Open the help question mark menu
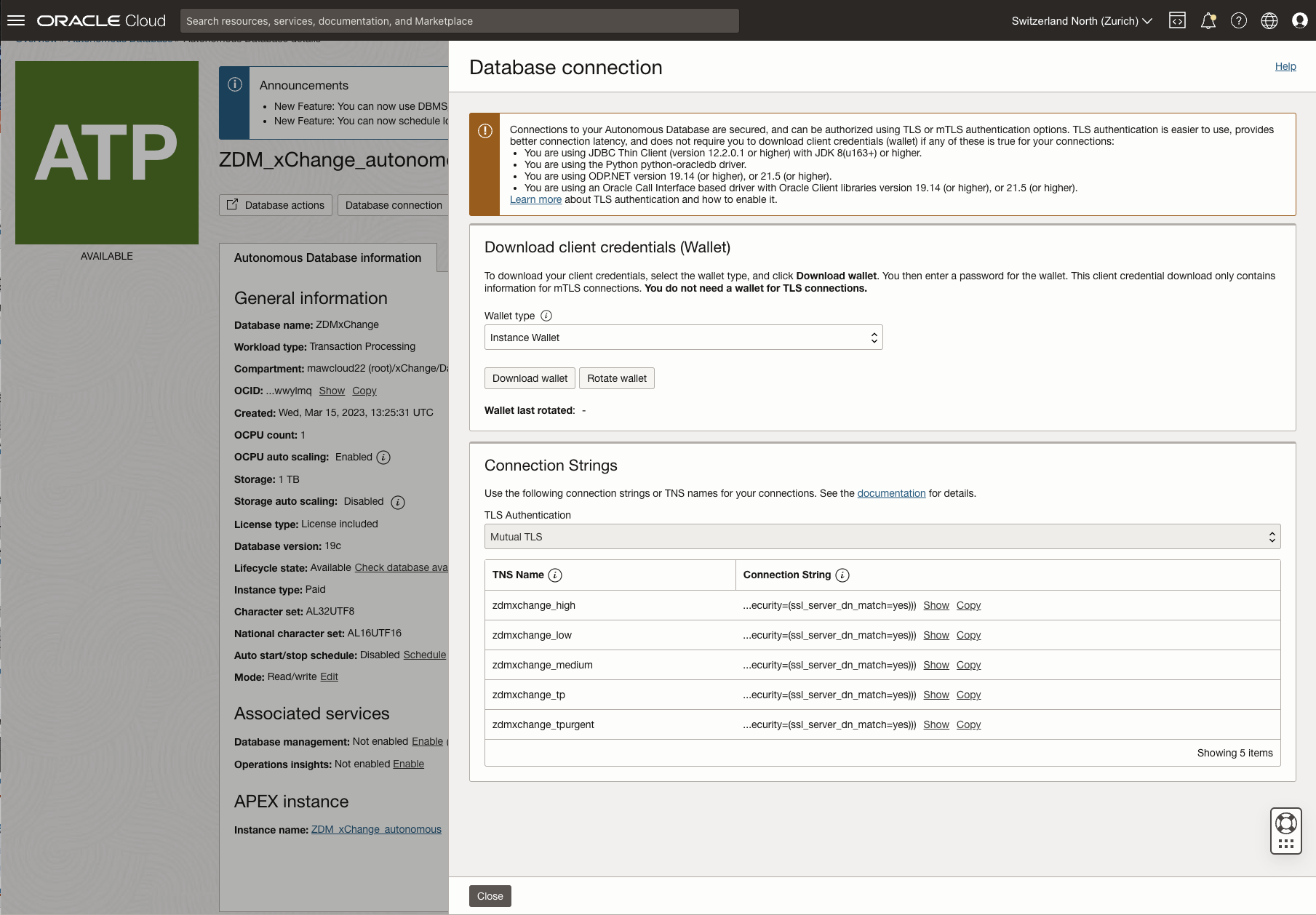 pyautogui.click(x=1238, y=20)
